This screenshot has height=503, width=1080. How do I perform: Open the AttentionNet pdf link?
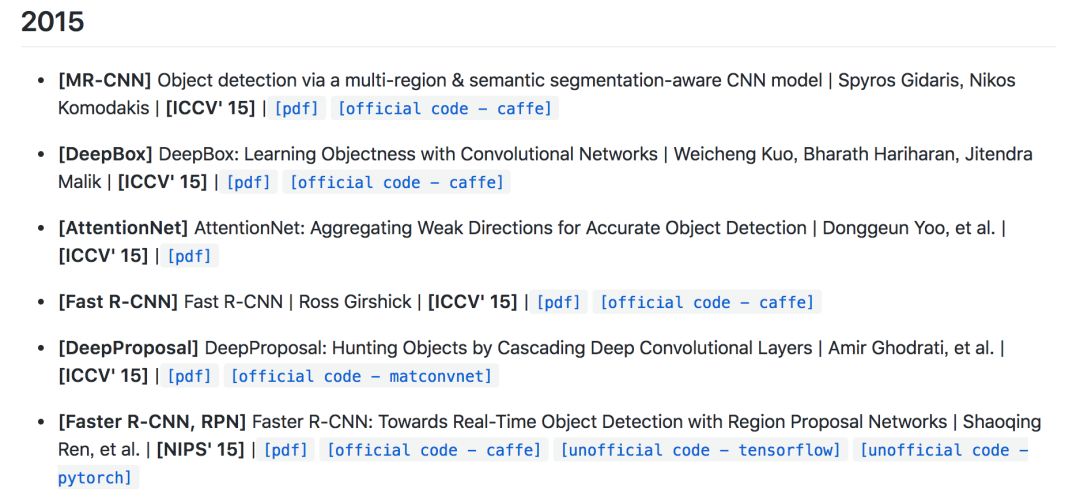pyautogui.click(x=189, y=256)
